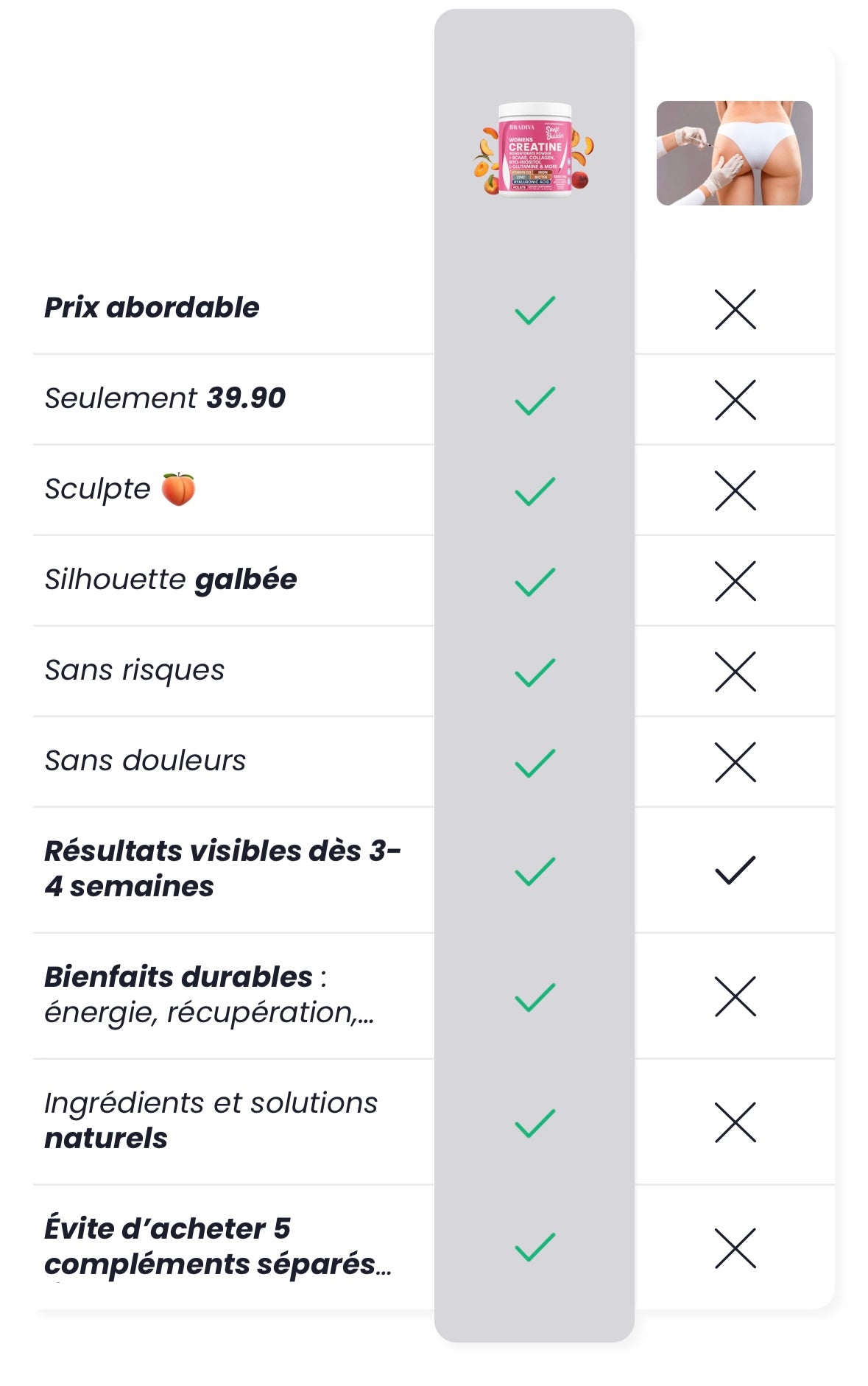The height and width of the screenshot is (1386, 868).
Task: Click the injection procedure photo
Action: [734, 153]
